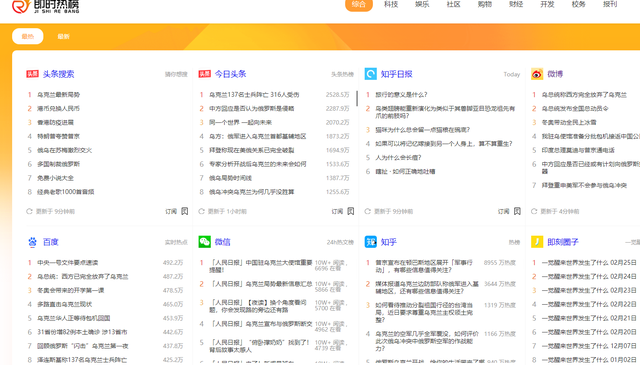Open 微博 item 印度总理莫迪与普京通电话
Screen dimensions: 640x365
[x=578, y=150]
